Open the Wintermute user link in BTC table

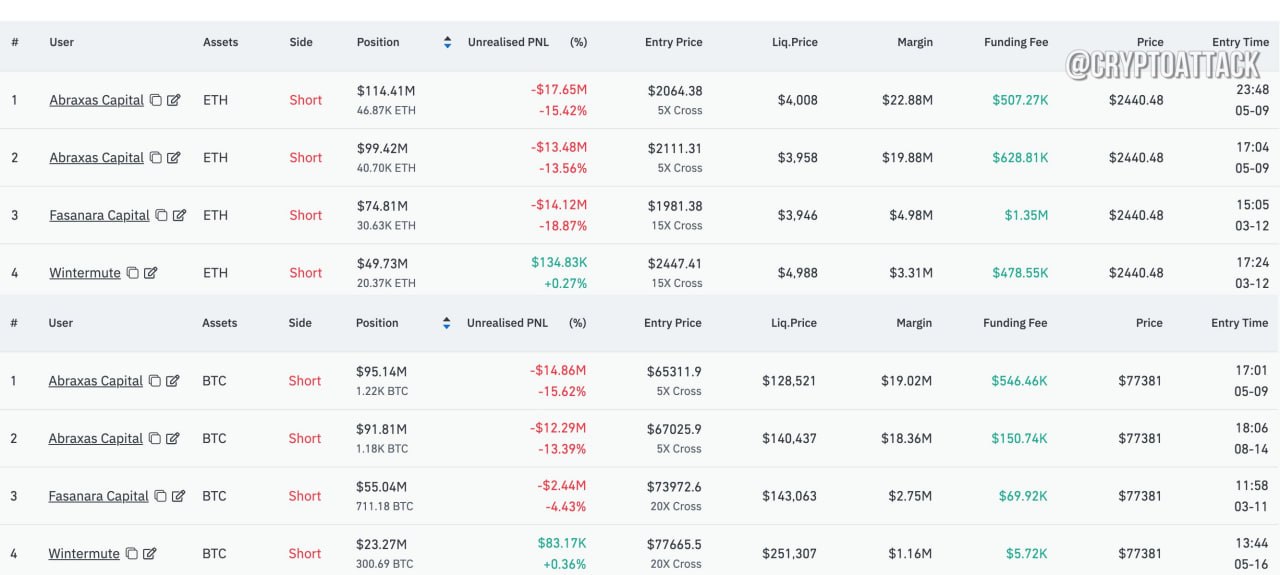[84, 554]
